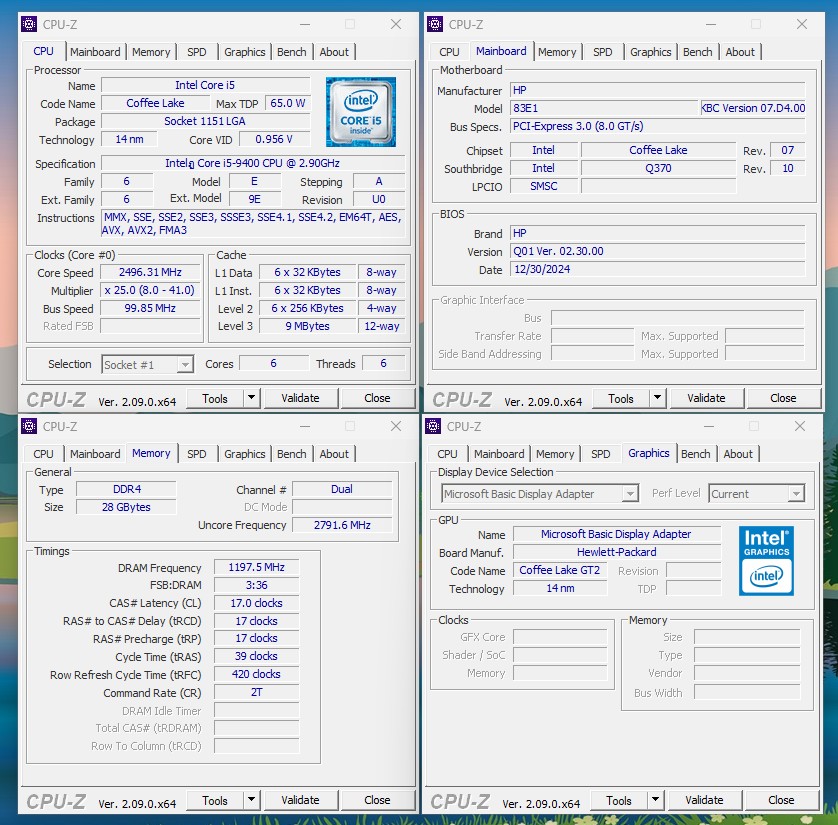This screenshot has width=838, height=825.
Task: Click the Board Manuf. Hewlett-Packard value
Action: click(617, 552)
